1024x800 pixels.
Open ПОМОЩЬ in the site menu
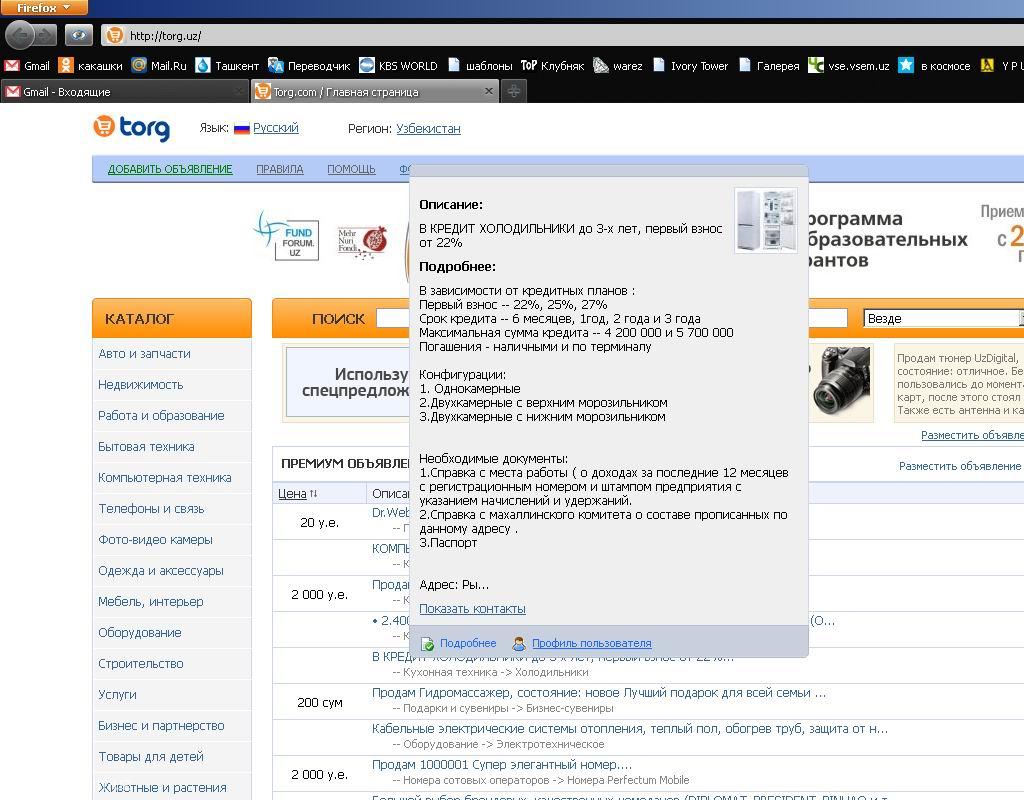click(x=351, y=169)
